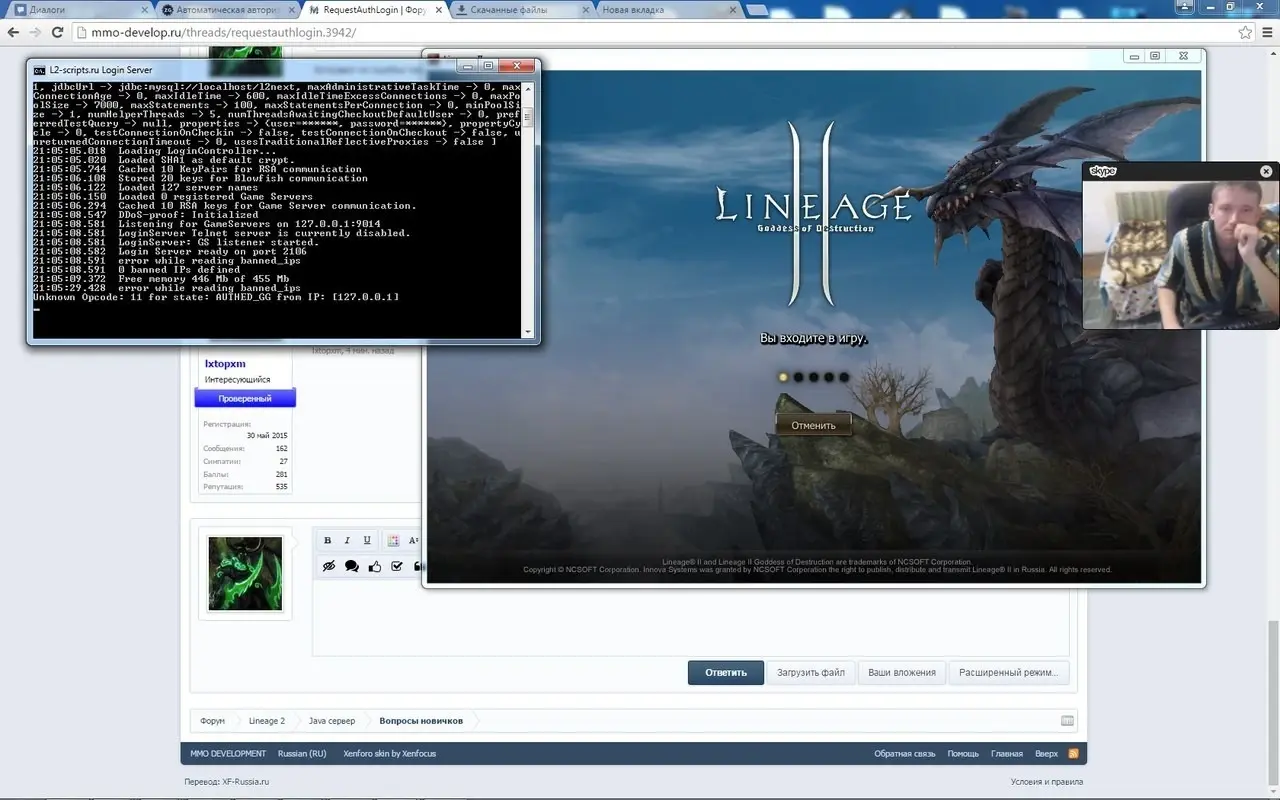Open the text color picker in editor
Viewport: 1280px width, 800px height.
coord(393,540)
